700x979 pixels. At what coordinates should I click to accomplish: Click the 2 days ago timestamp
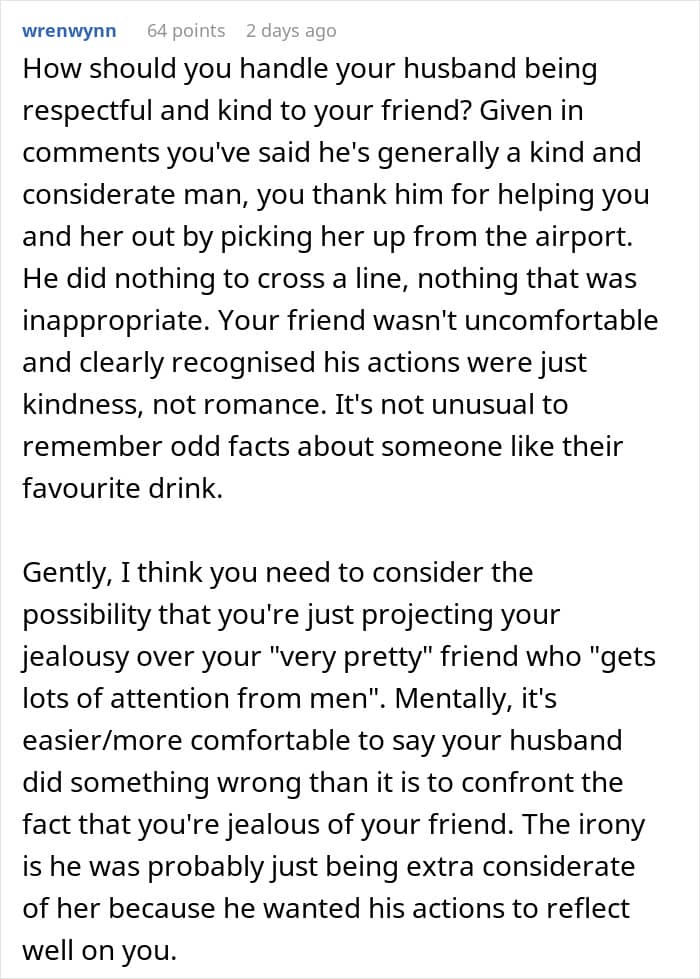[291, 31]
